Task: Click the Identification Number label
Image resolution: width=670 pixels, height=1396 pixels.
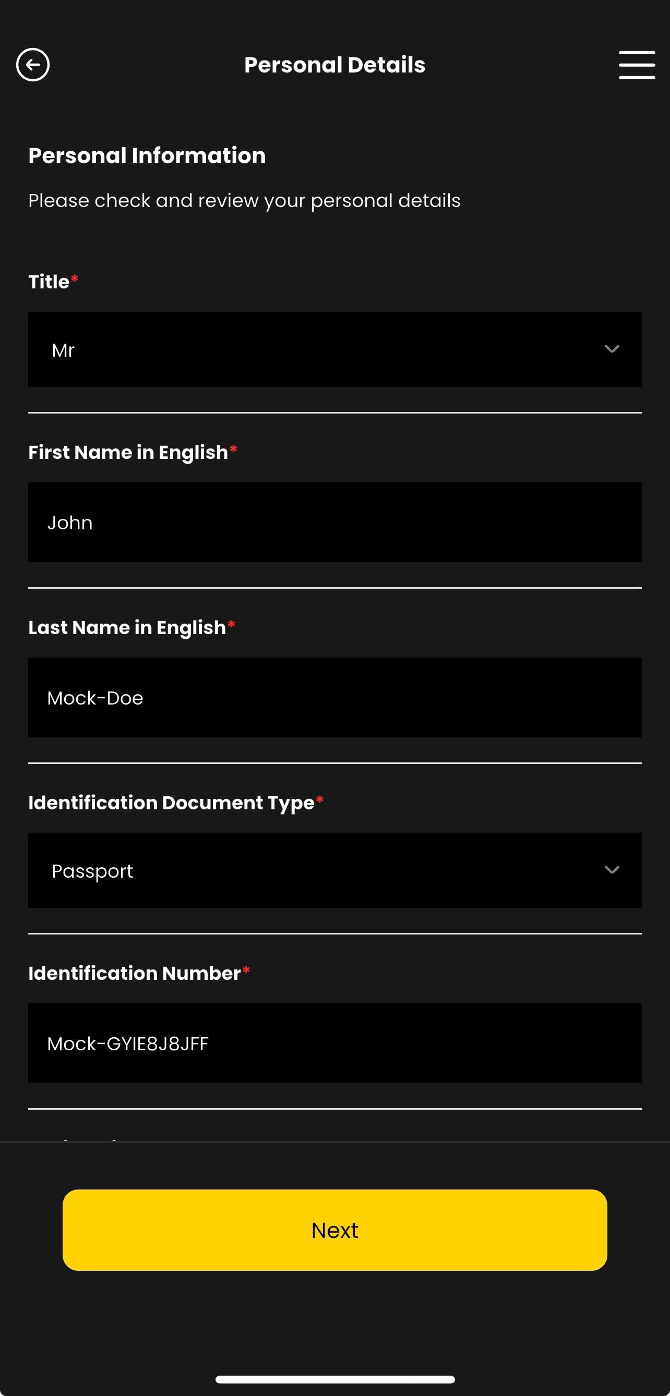Action: [x=135, y=973]
